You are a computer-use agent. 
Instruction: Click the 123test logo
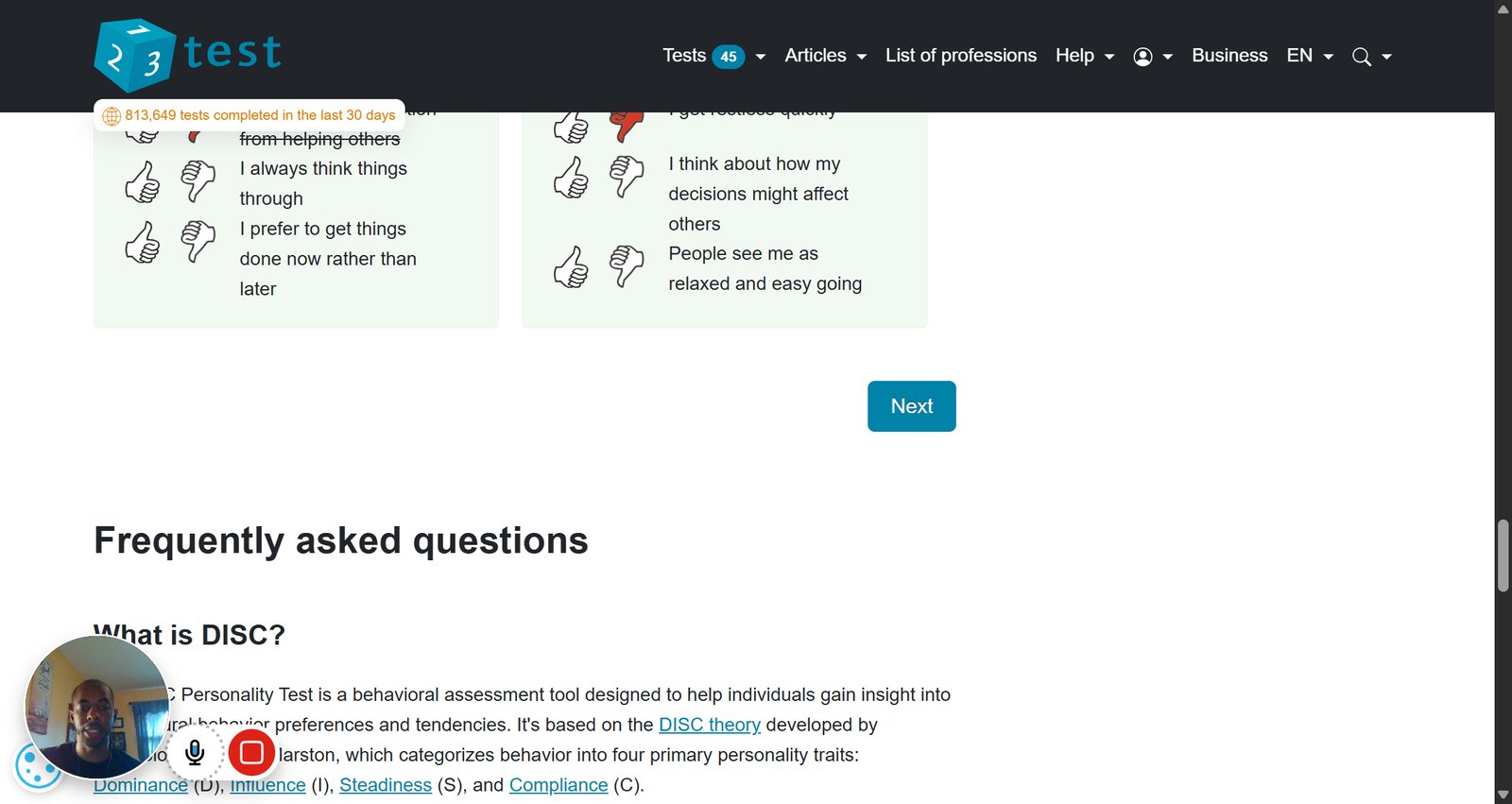tap(188, 55)
